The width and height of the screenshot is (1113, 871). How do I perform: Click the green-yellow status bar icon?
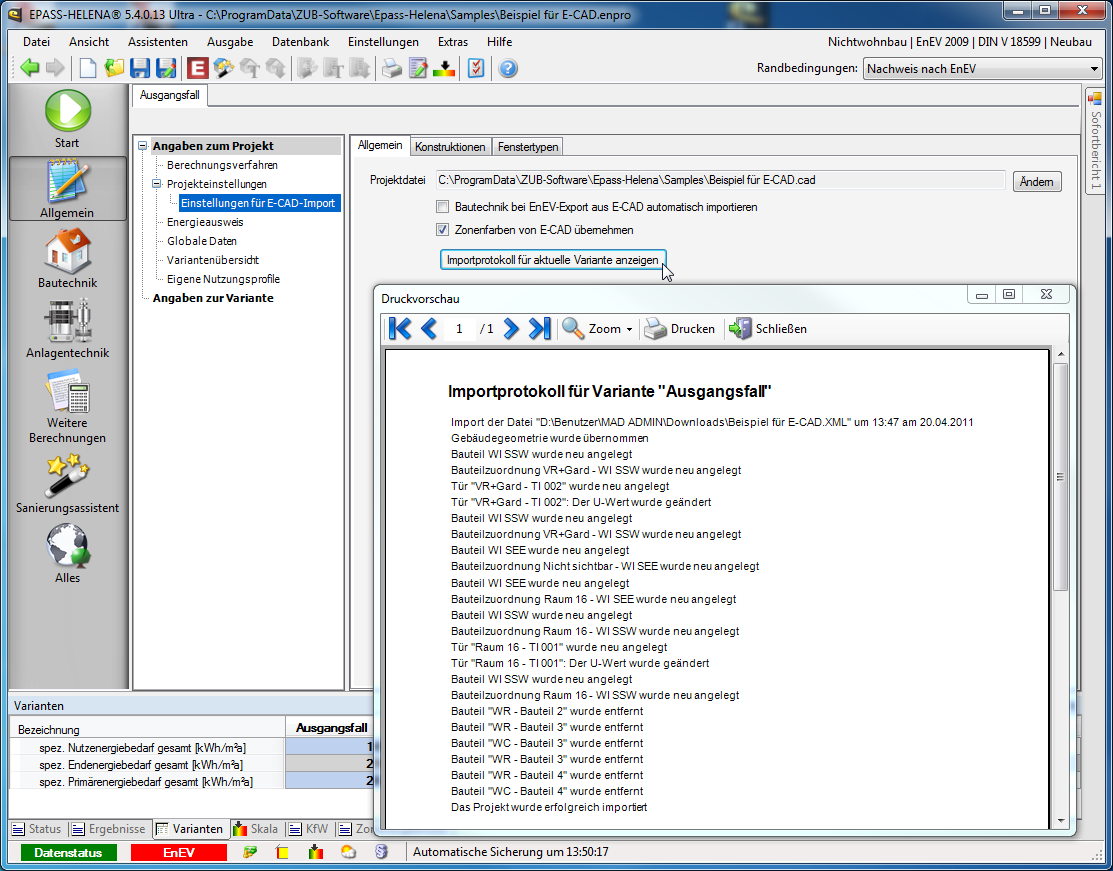point(250,852)
